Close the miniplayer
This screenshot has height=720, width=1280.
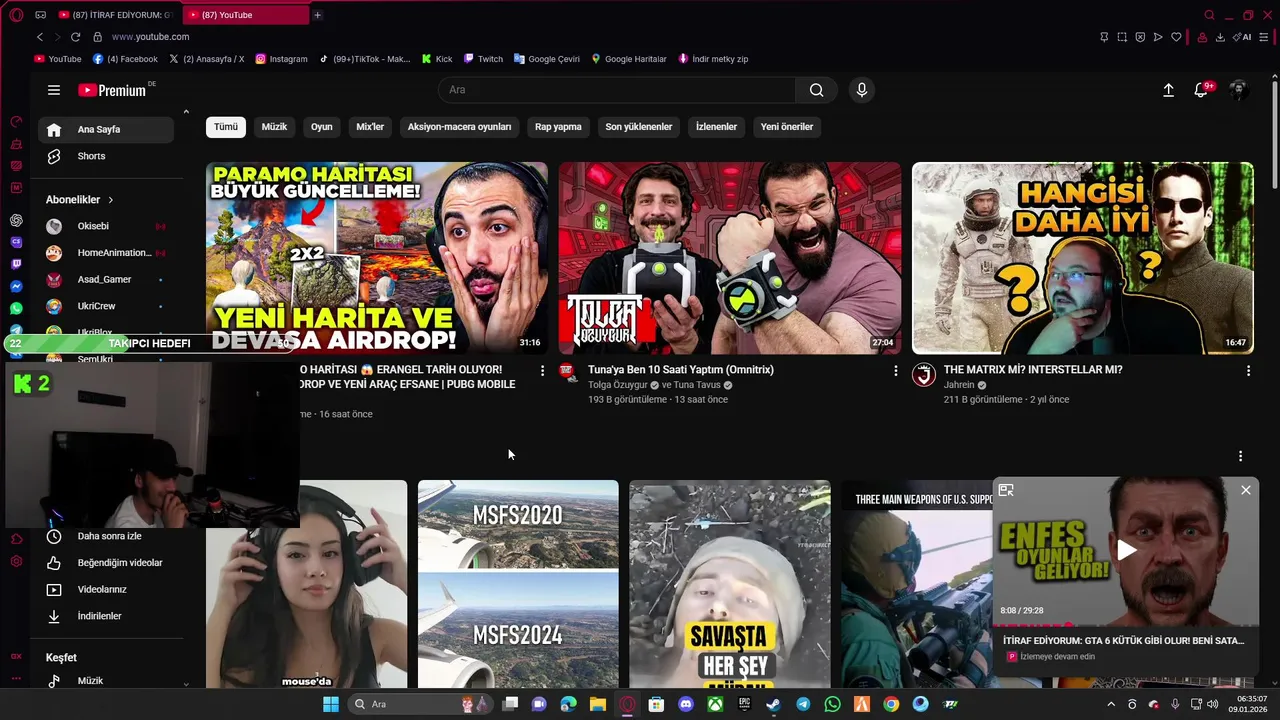tap(1245, 490)
